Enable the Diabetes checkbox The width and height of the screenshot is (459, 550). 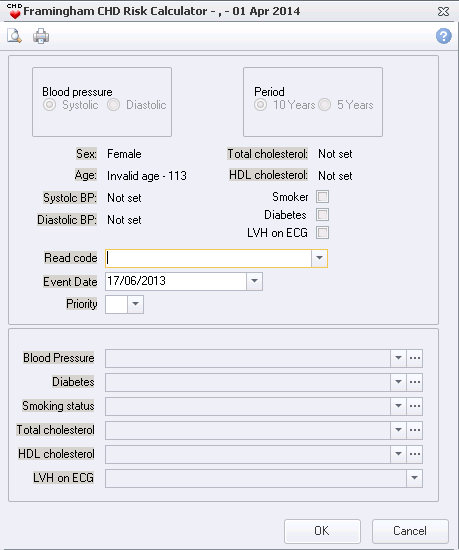pyautogui.click(x=322, y=215)
